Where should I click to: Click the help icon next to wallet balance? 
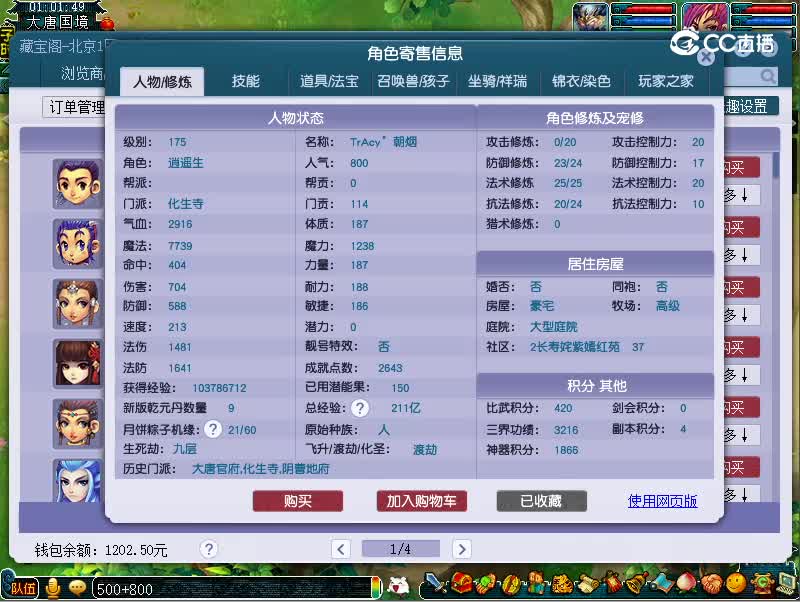point(208,549)
